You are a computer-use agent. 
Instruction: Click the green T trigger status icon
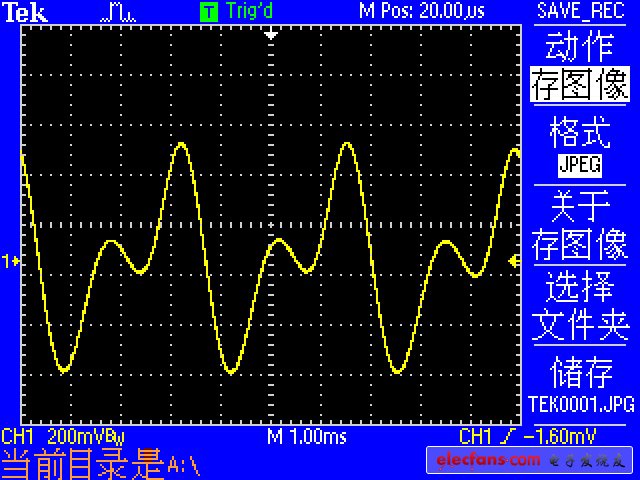tap(208, 12)
